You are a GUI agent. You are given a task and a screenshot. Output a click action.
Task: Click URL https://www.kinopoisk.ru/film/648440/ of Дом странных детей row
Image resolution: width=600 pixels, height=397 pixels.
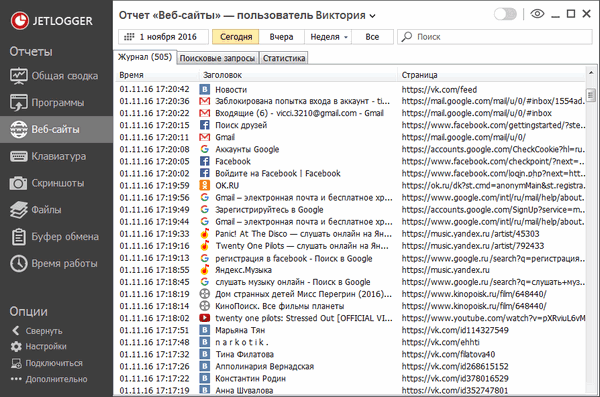474,294
